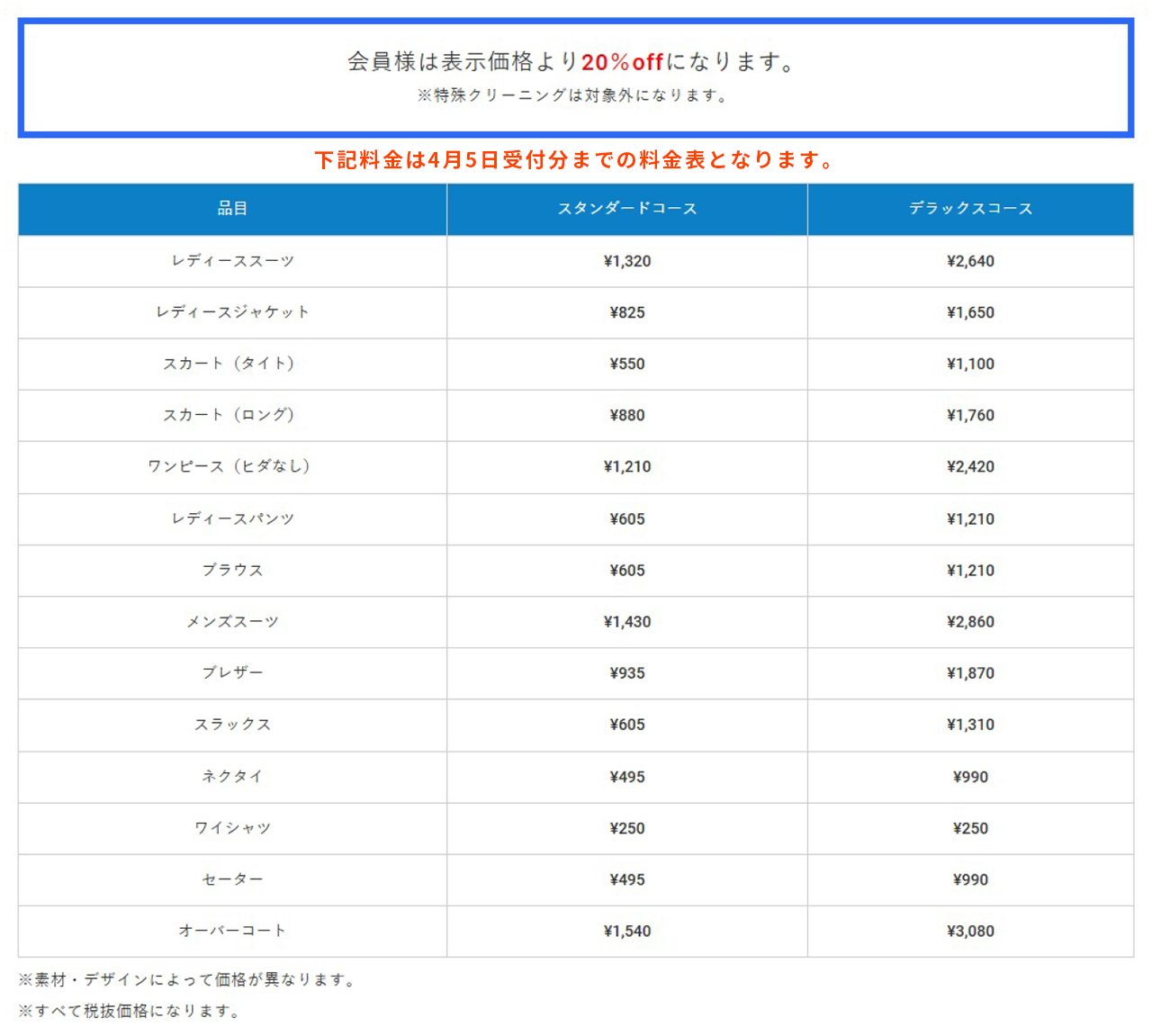The height and width of the screenshot is (1036, 1152).
Task: Select the セーター row label
Action: [x=232, y=879]
